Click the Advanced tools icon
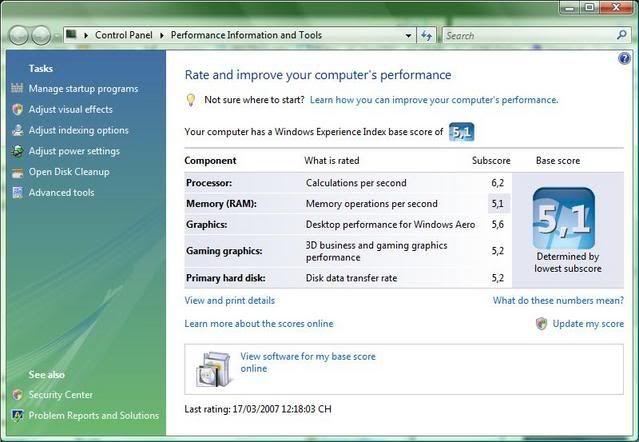The height and width of the screenshot is (442, 639). (17, 192)
